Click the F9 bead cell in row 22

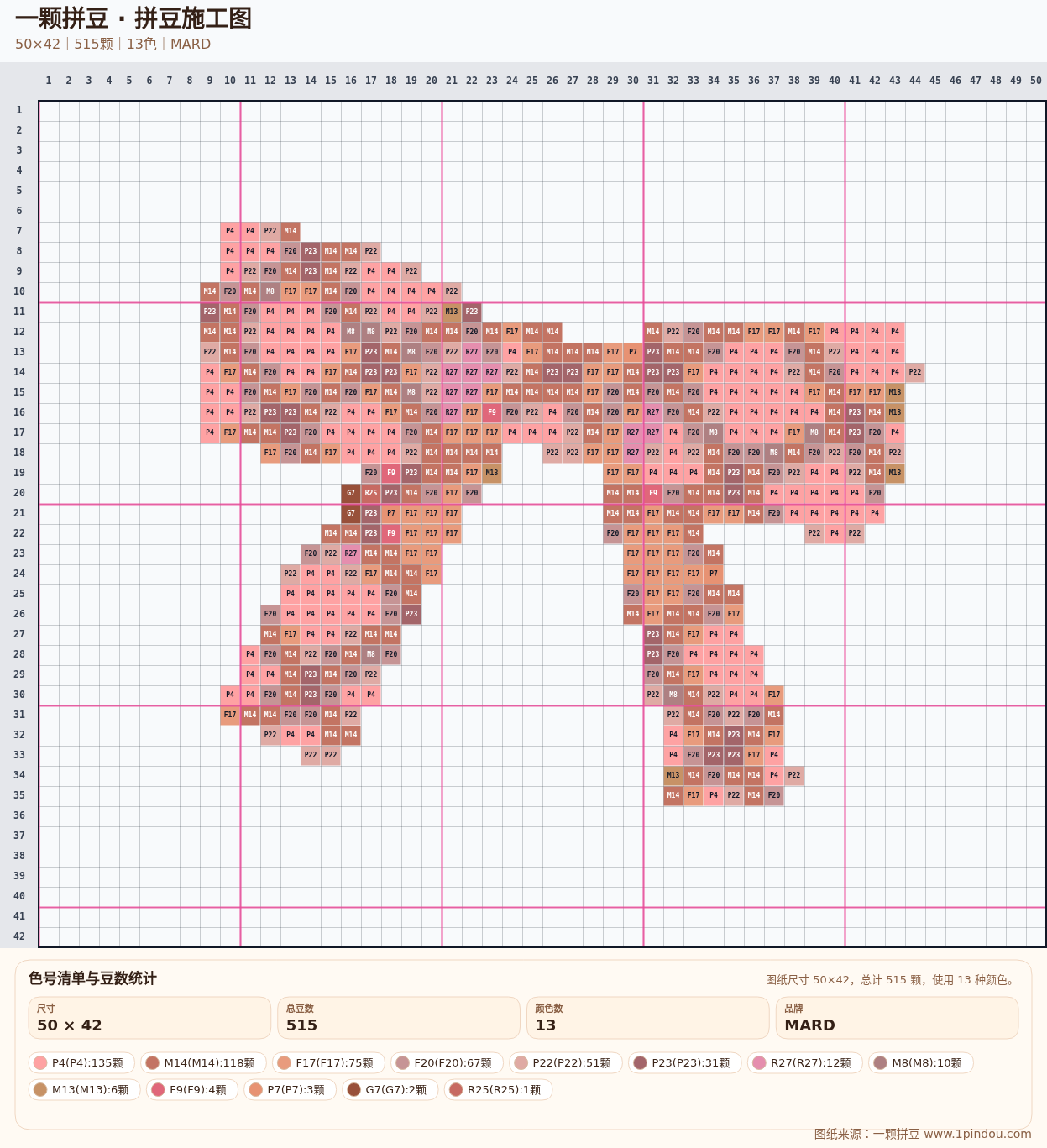(x=391, y=533)
